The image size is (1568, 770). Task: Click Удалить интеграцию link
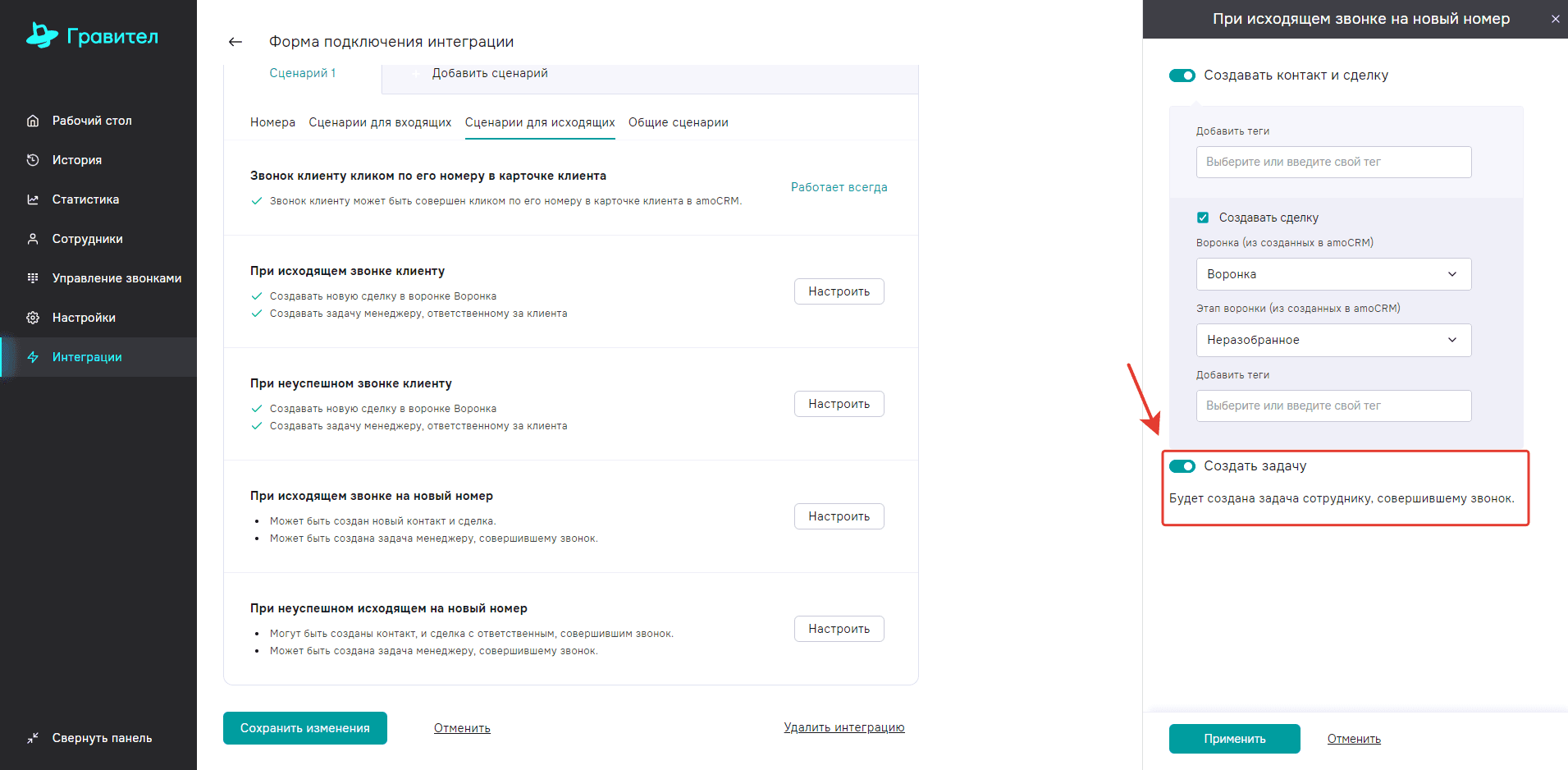[843, 727]
